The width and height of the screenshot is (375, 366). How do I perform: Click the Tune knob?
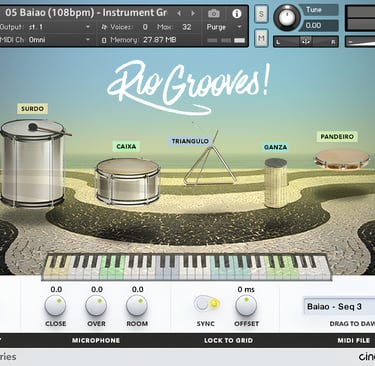click(x=287, y=18)
